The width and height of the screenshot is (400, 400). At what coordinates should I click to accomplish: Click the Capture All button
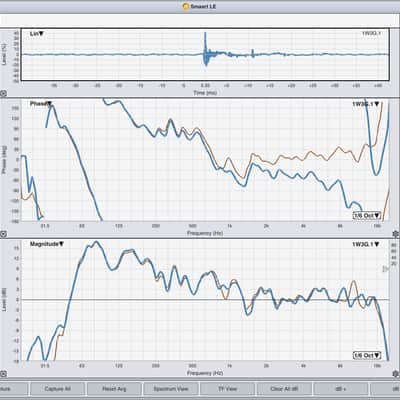pyautogui.click(x=57, y=389)
